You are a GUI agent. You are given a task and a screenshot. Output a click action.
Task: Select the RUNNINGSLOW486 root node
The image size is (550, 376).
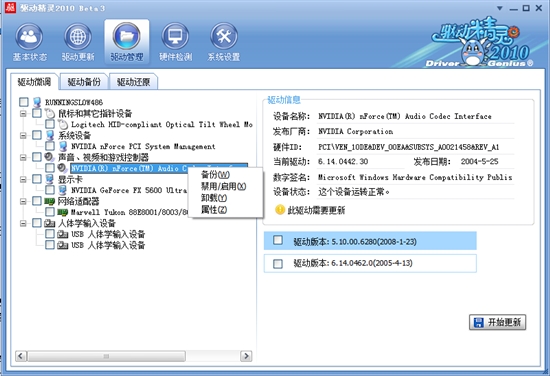click(x=74, y=102)
